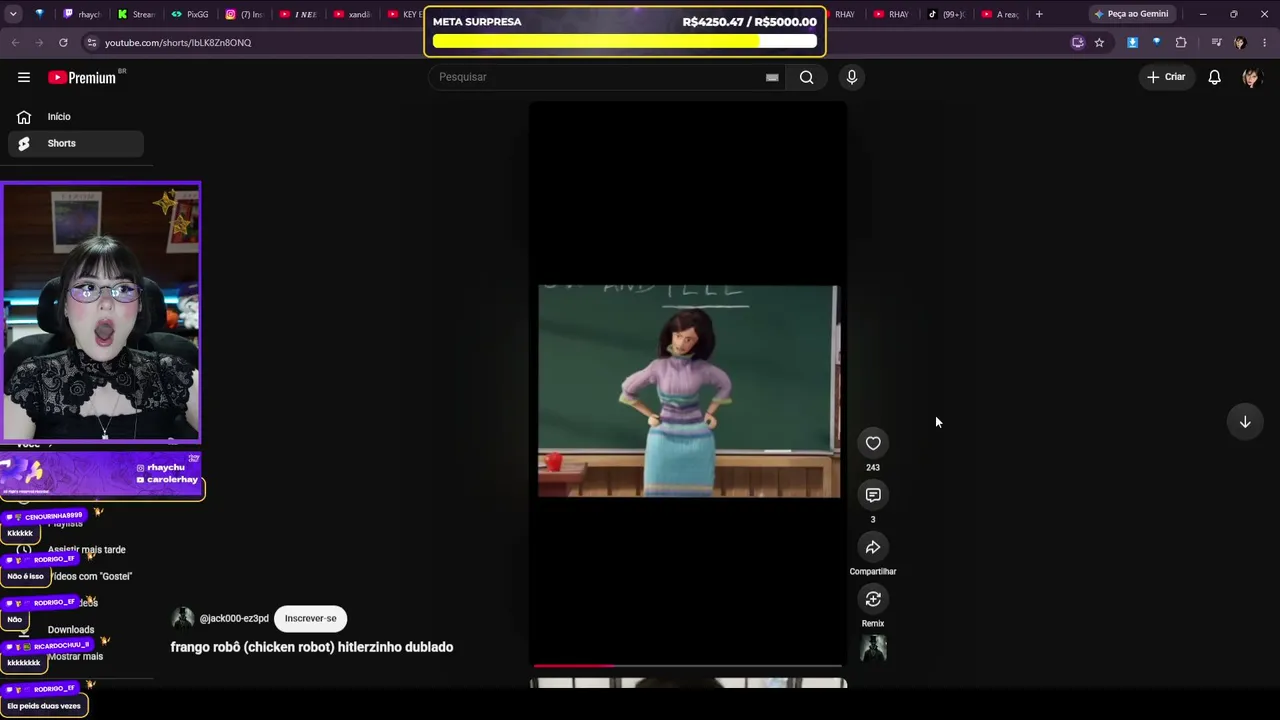Open the Chrome extensions puzzle icon
Viewport: 1280px width, 720px height.
[1181, 43]
